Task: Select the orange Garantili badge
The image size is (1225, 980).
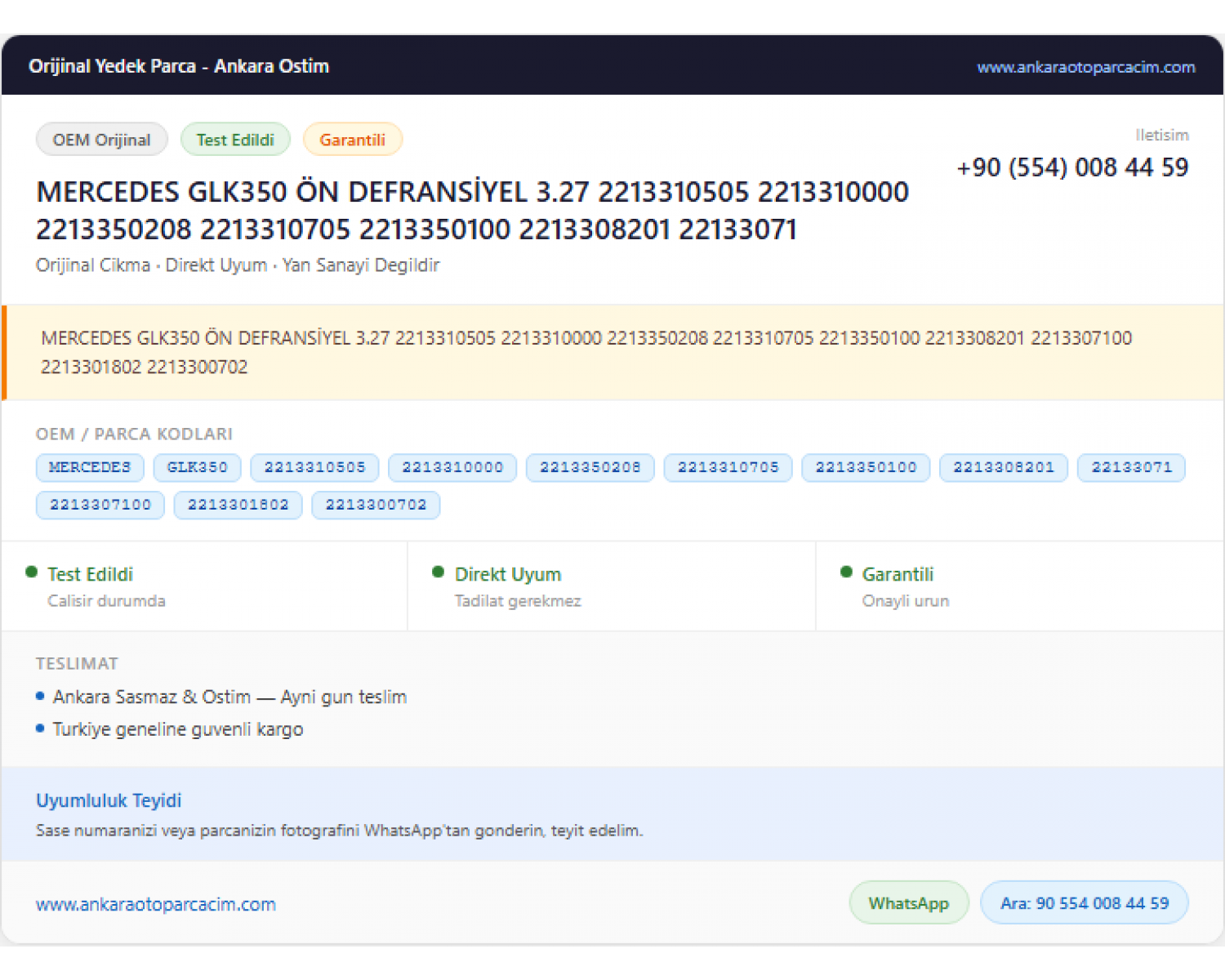Action: (352, 140)
